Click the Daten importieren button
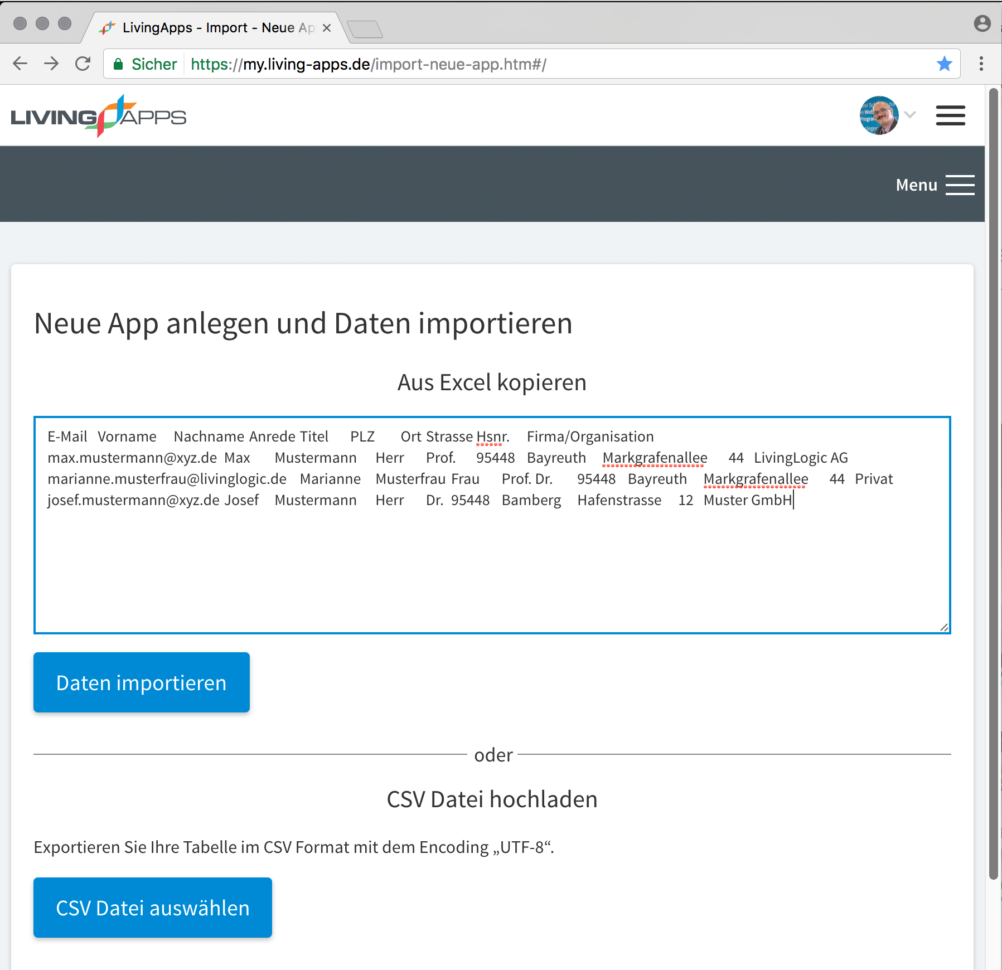 tap(141, 682)
